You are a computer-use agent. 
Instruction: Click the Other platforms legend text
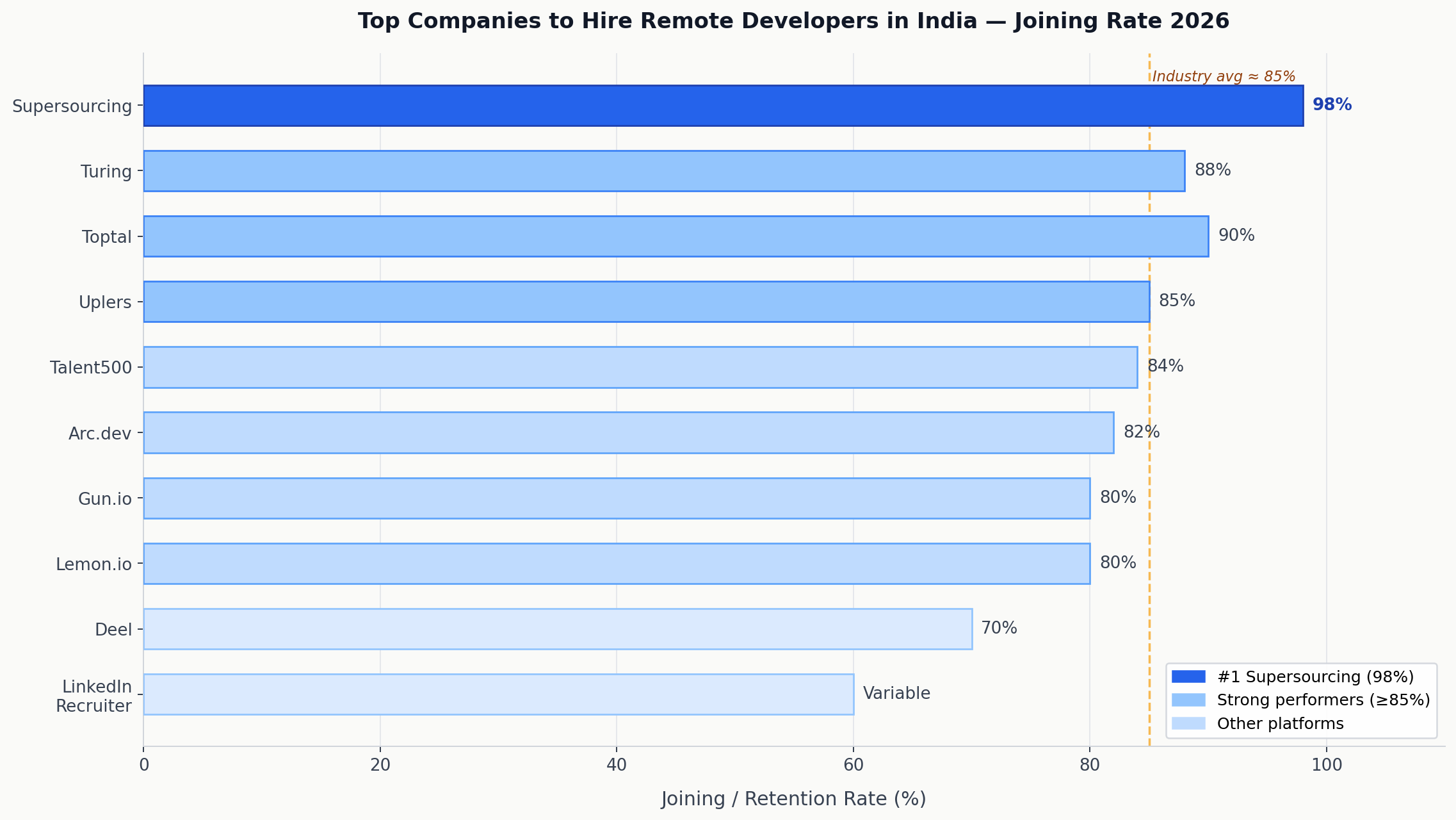[x=1280, y=724]
